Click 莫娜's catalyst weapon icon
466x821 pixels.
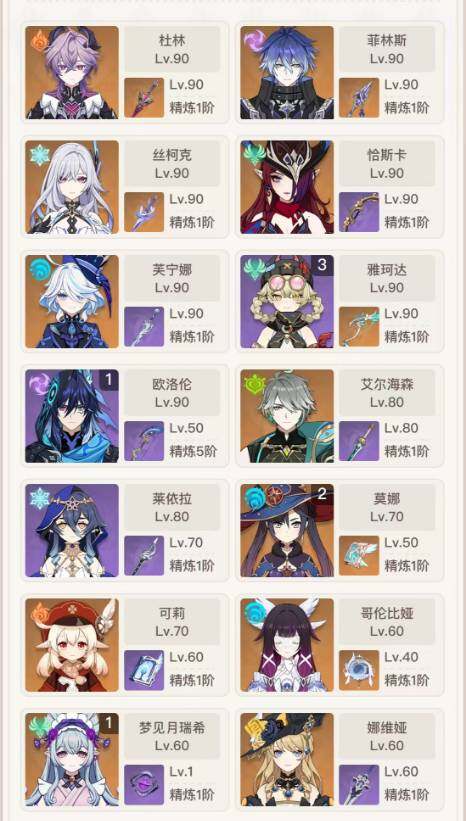click(x=359, y=556)
